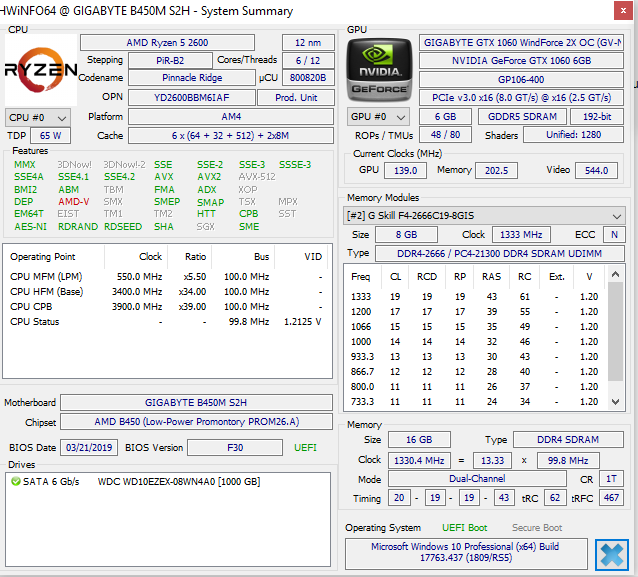
Task: Click the BIOS date 03/21/2019 field
Action: (89, 448)
